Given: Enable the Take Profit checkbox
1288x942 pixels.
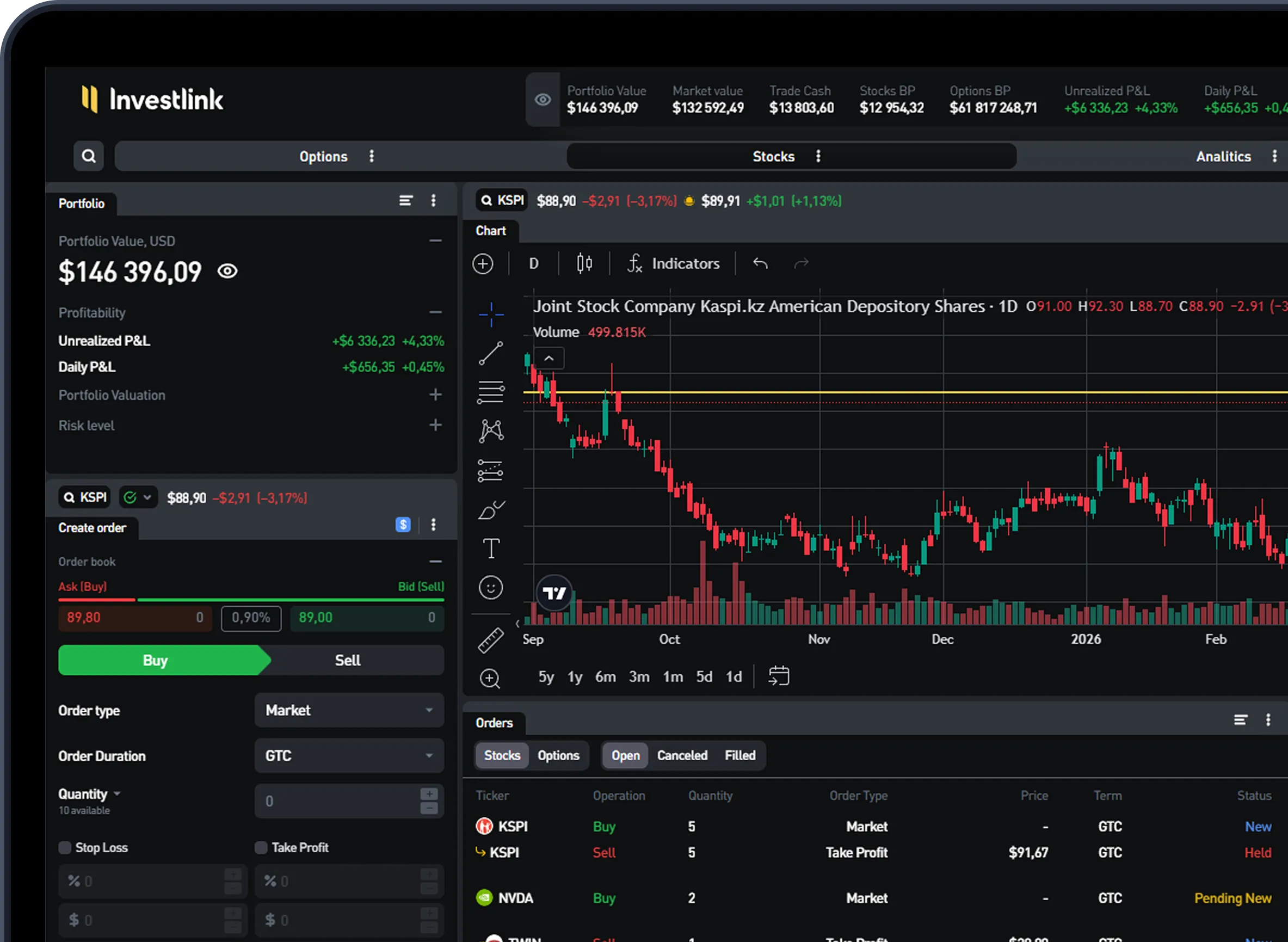Looking at the screenshot, I should pos(261,847).
